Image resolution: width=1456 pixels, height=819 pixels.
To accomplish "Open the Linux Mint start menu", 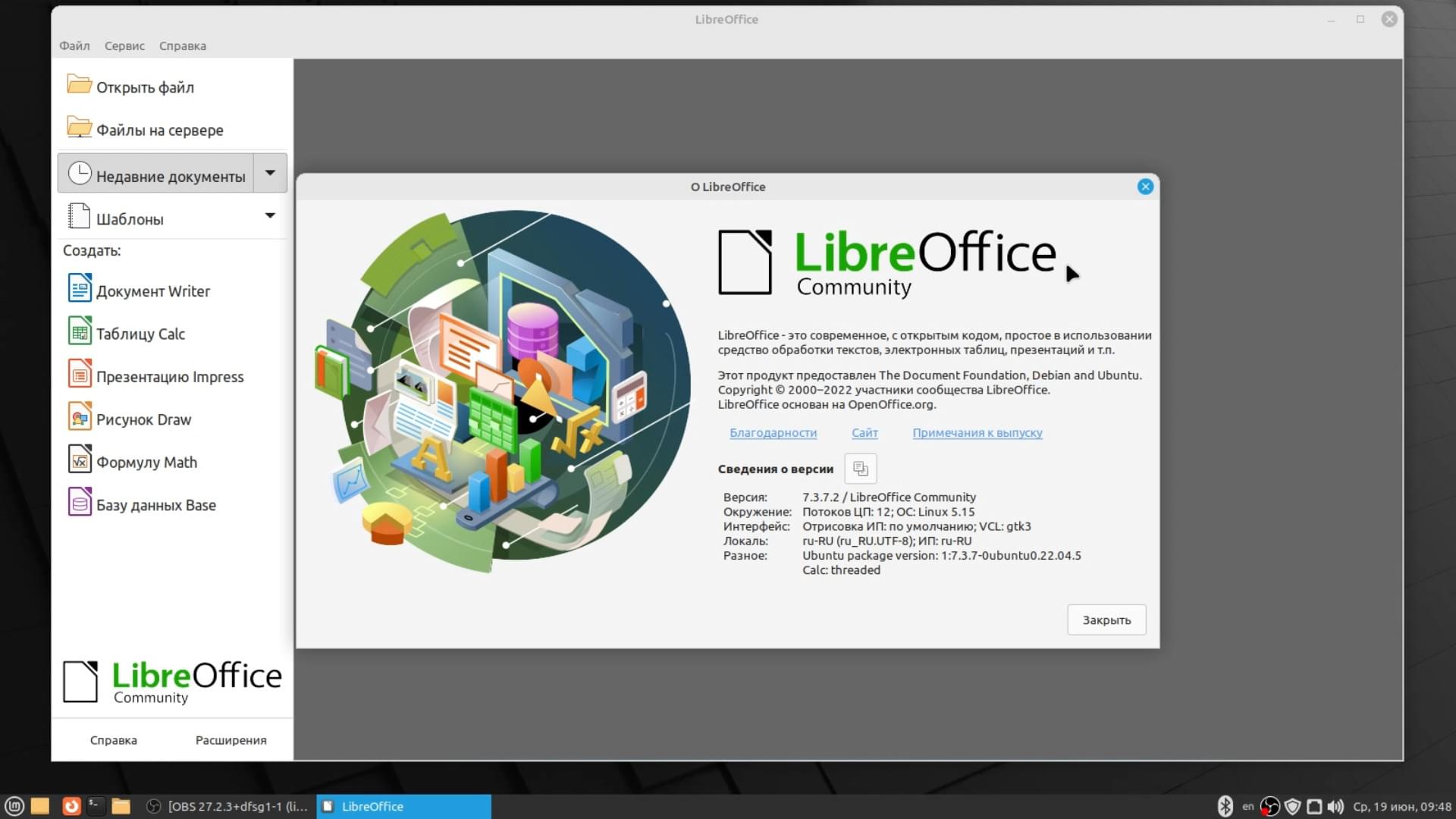I will coord(14,806).
